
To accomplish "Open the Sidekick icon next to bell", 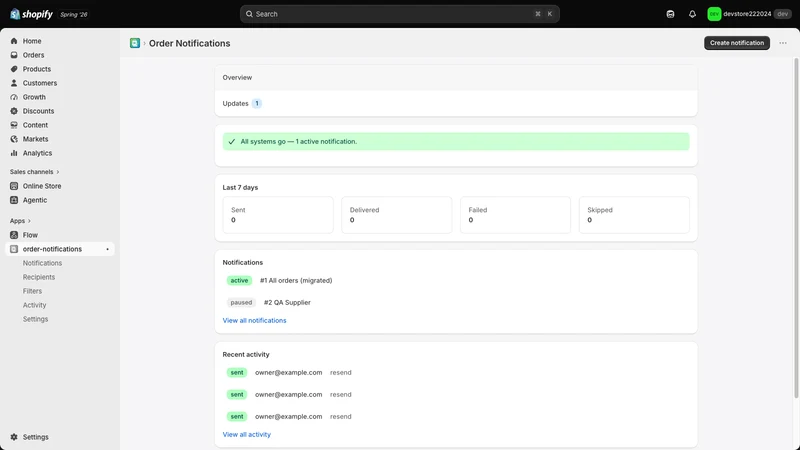I will (670, 14).
